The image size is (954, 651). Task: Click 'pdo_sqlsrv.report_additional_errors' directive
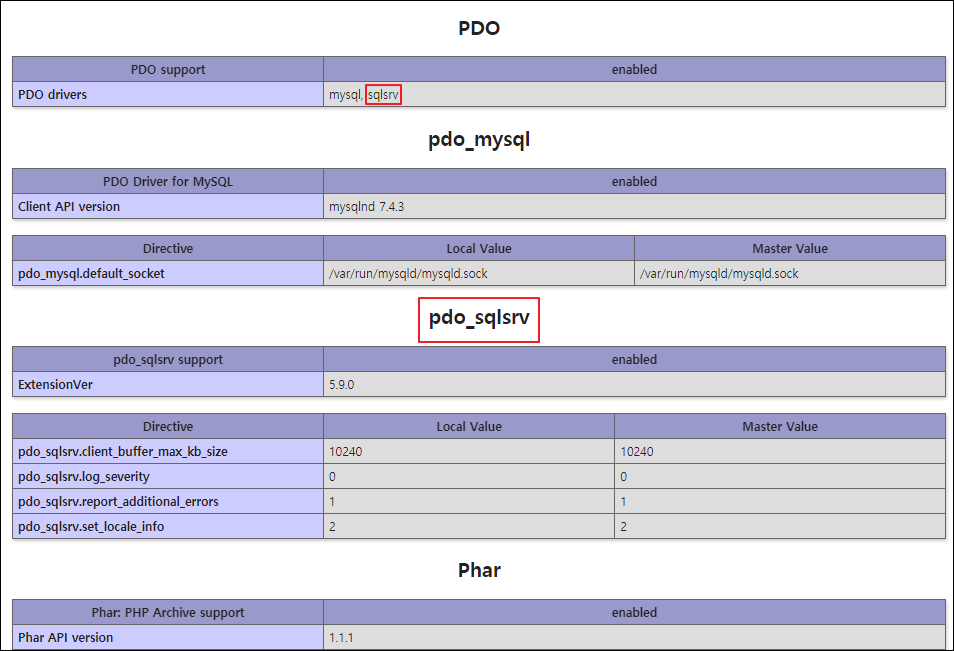(x=118, y=501)
